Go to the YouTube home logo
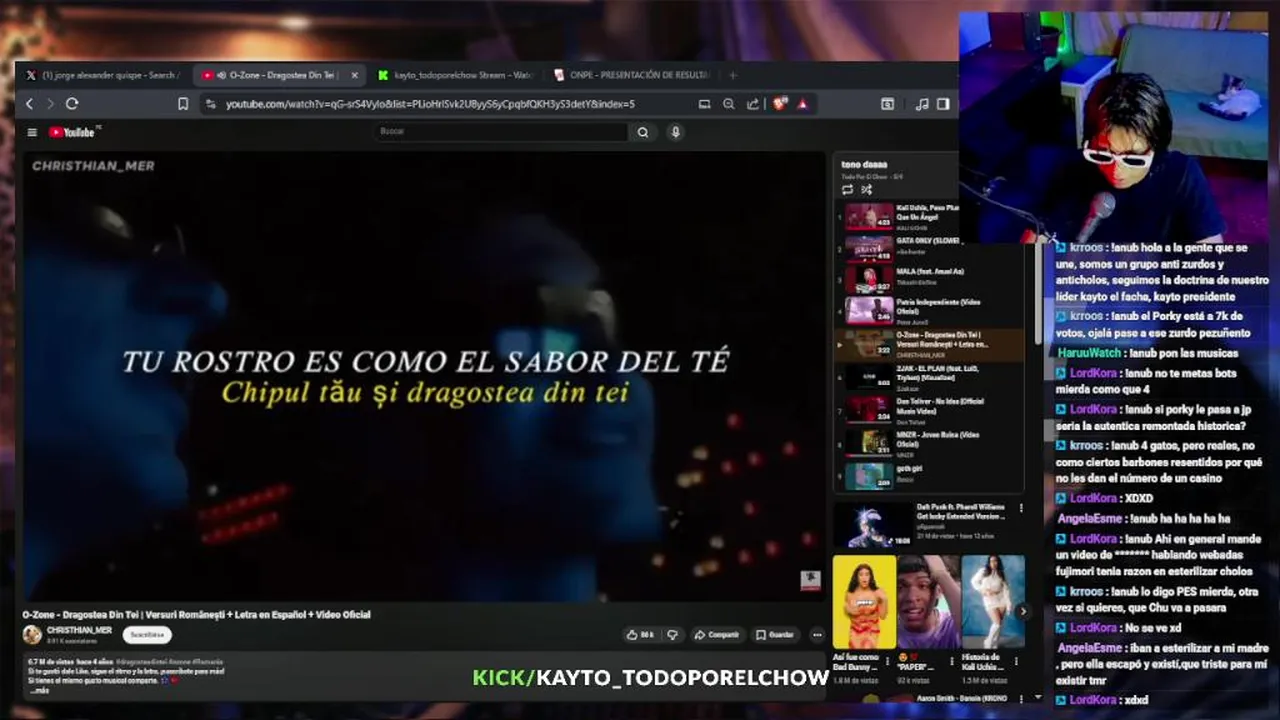The image size is (1280, 720). point(73,132)
